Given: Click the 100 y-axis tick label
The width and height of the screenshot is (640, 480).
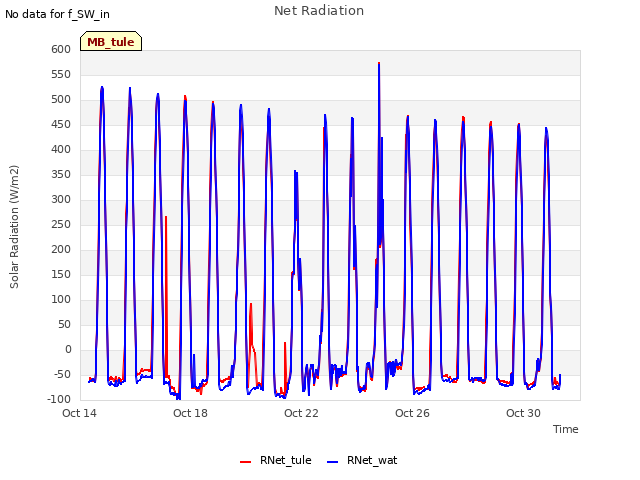Looking at the screenshot, I should 61,300.
